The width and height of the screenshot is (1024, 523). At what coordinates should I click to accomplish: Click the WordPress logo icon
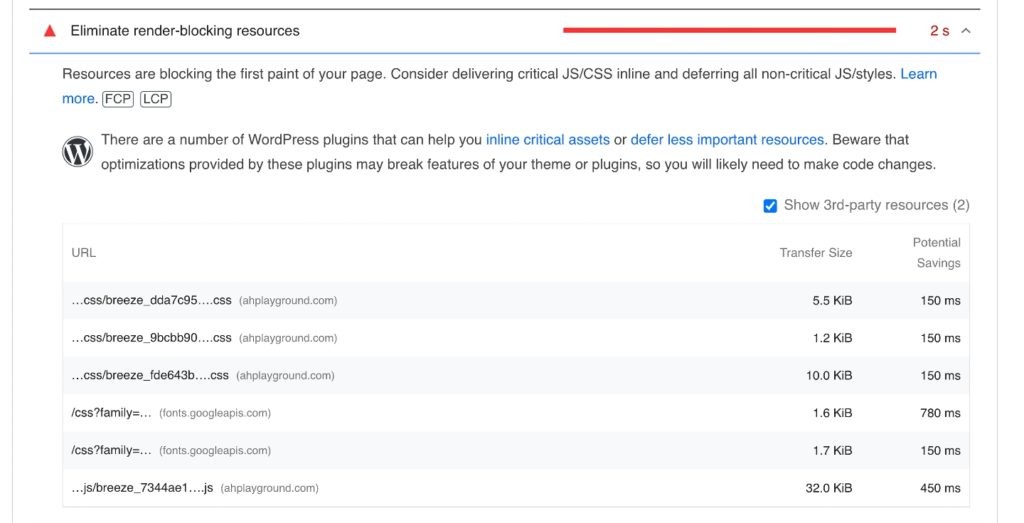(77, 152)
